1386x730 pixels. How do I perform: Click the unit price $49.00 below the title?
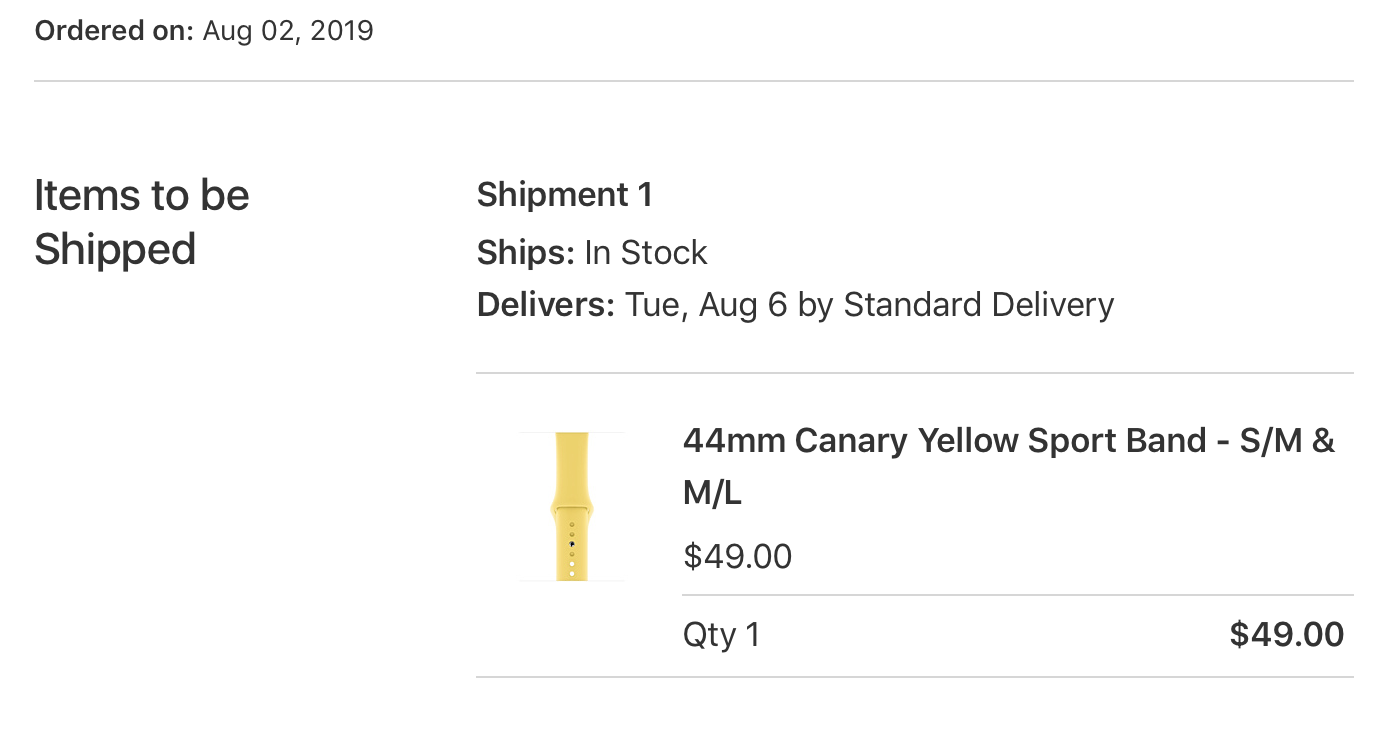[738, 556]
